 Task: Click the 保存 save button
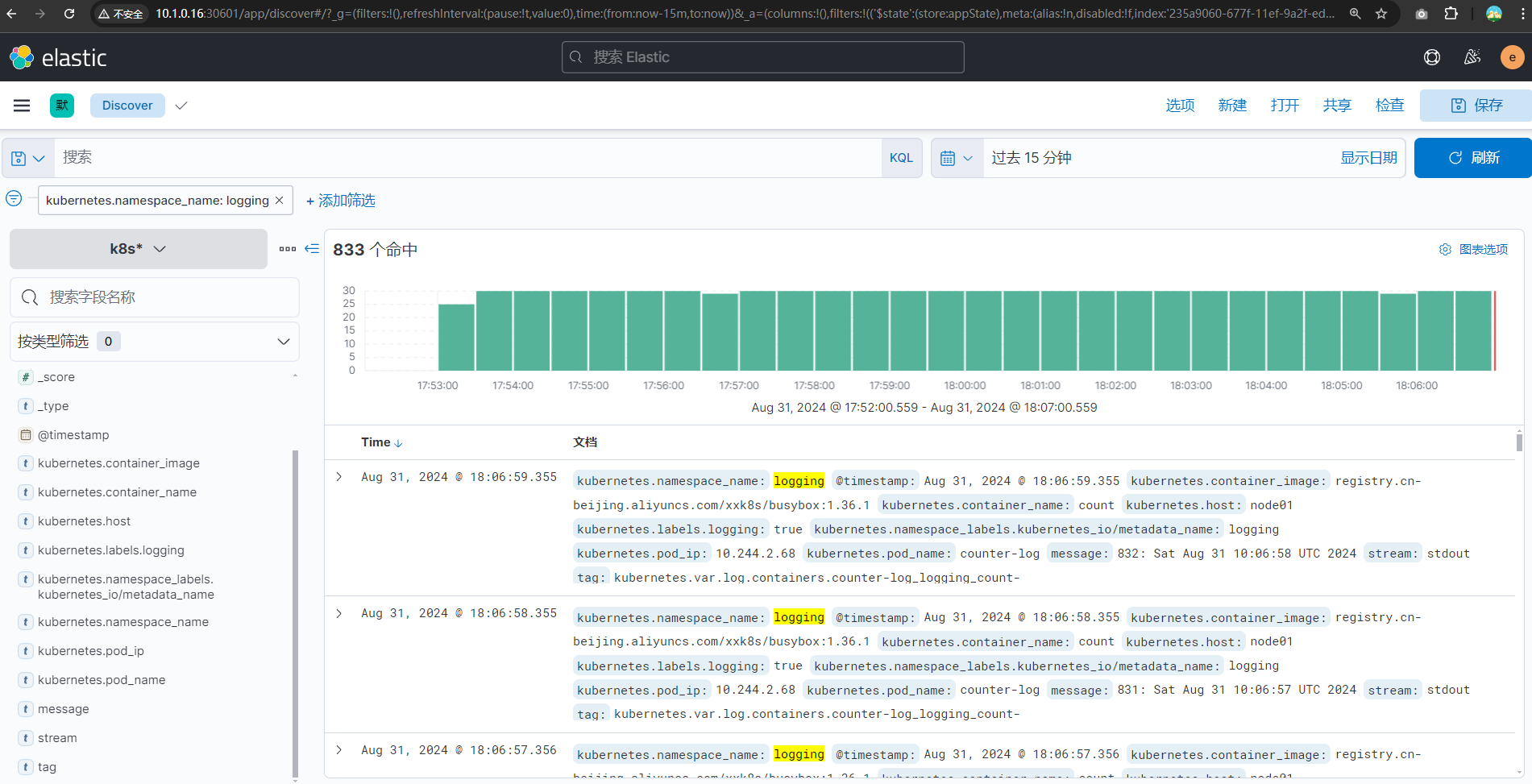pos(1476,106)
